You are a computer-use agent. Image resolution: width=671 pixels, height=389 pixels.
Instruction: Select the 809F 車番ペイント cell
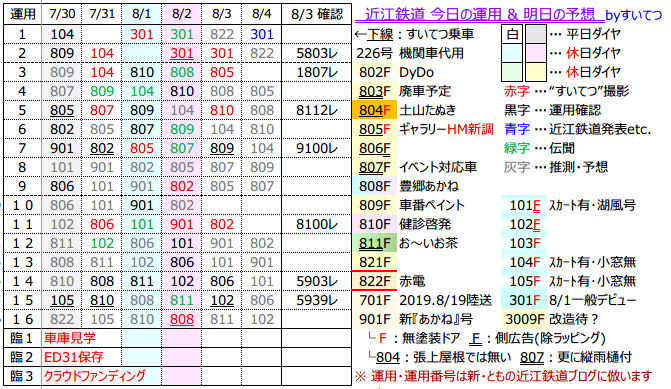coord(375,205)
